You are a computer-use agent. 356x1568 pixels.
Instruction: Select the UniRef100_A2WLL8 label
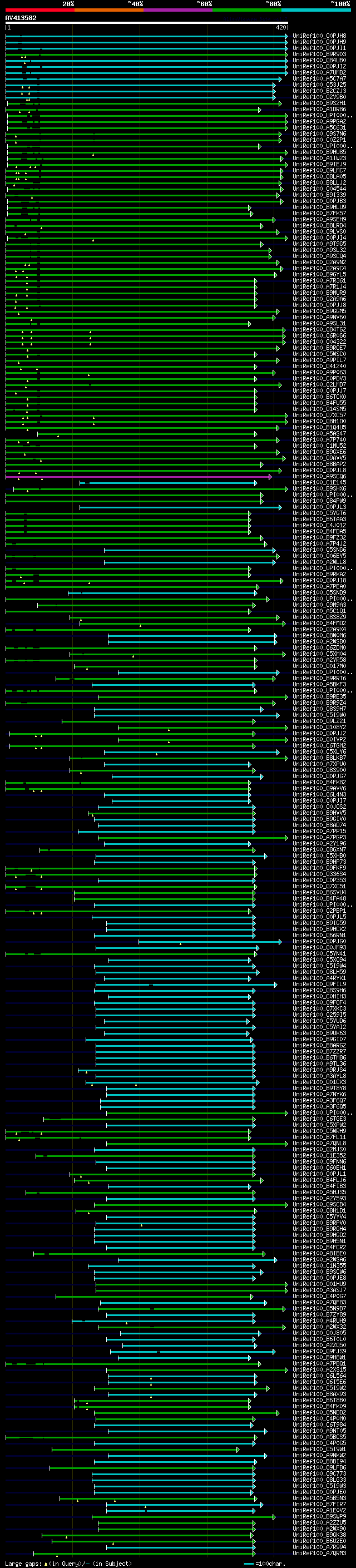[319, 562]
